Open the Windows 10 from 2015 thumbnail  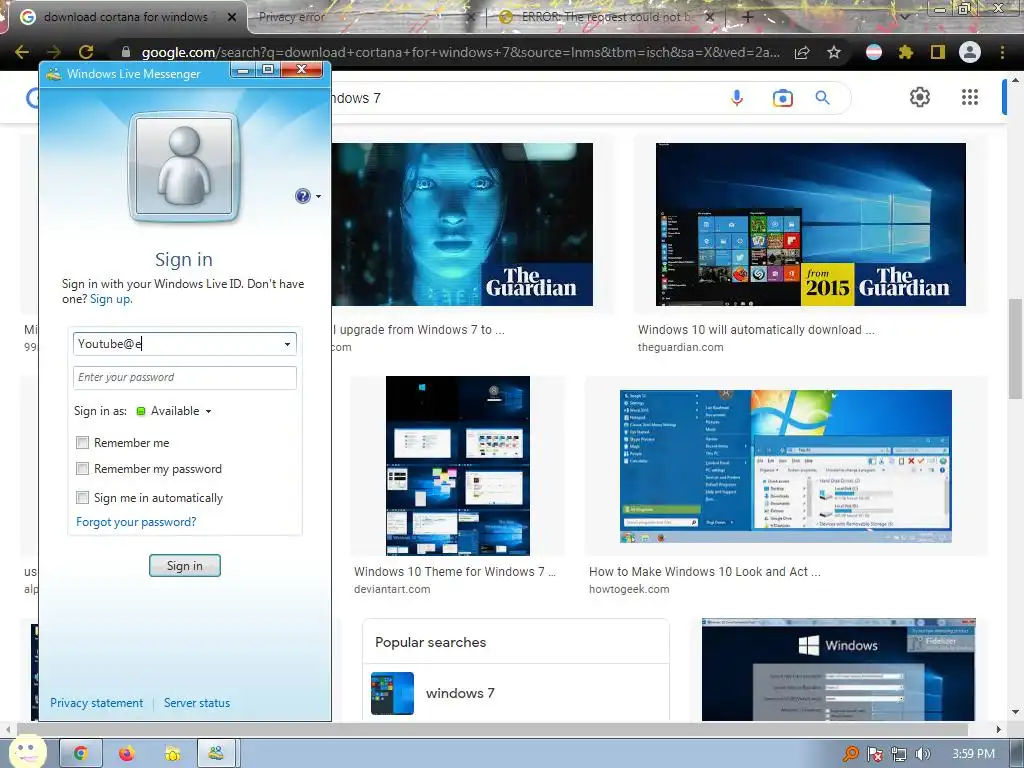810,224
